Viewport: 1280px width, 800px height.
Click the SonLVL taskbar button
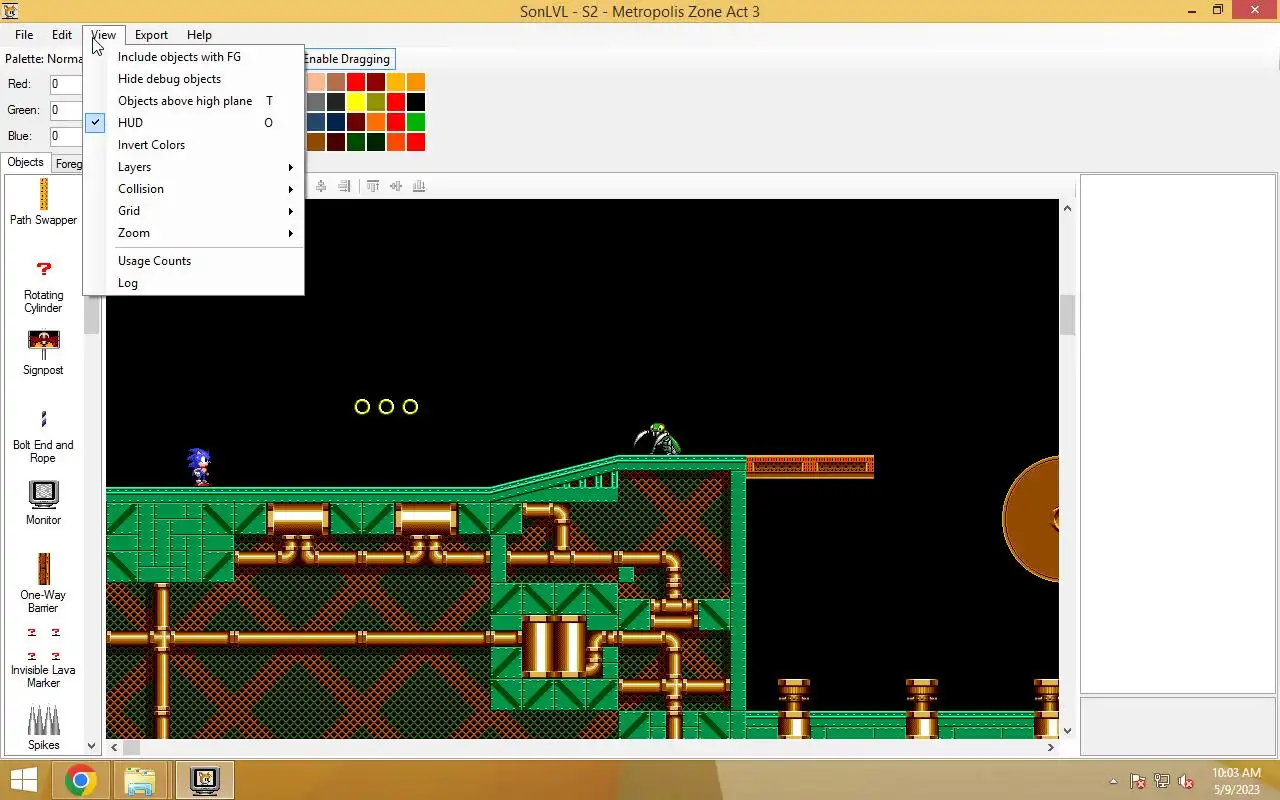204,780
